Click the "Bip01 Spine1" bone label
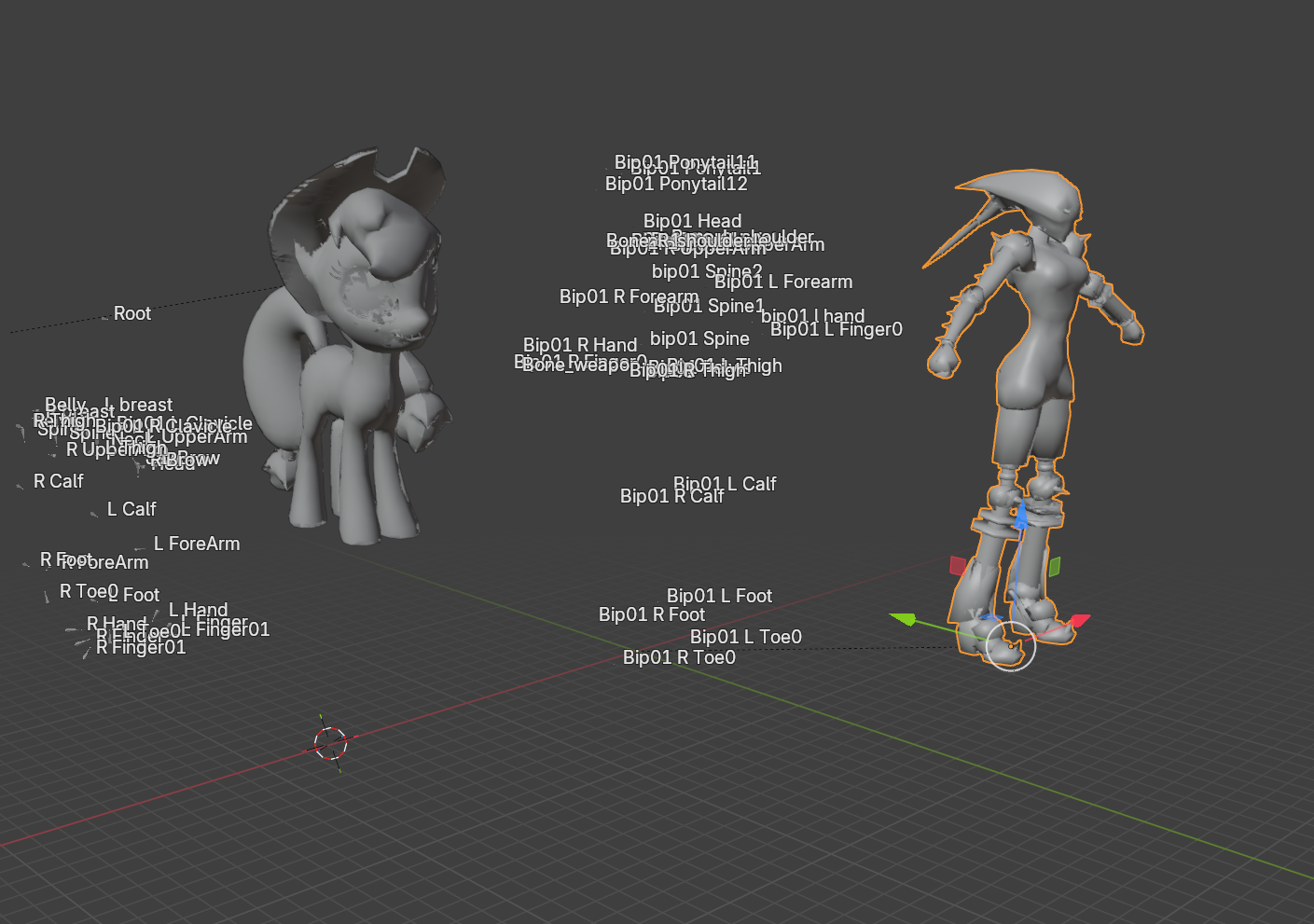The height and width of the screenshot is (924, 1314). point(710,306)
